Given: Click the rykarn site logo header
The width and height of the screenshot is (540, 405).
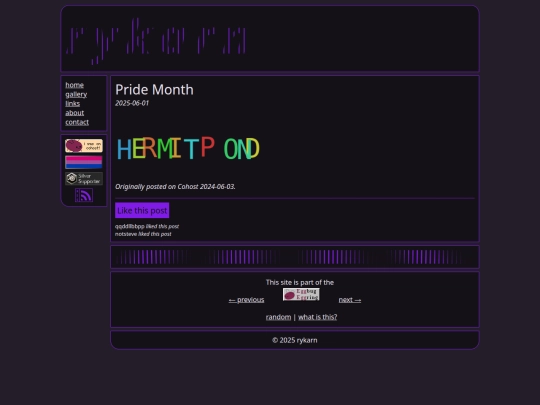Looking at the screenshot, I should tap(157, 41).
